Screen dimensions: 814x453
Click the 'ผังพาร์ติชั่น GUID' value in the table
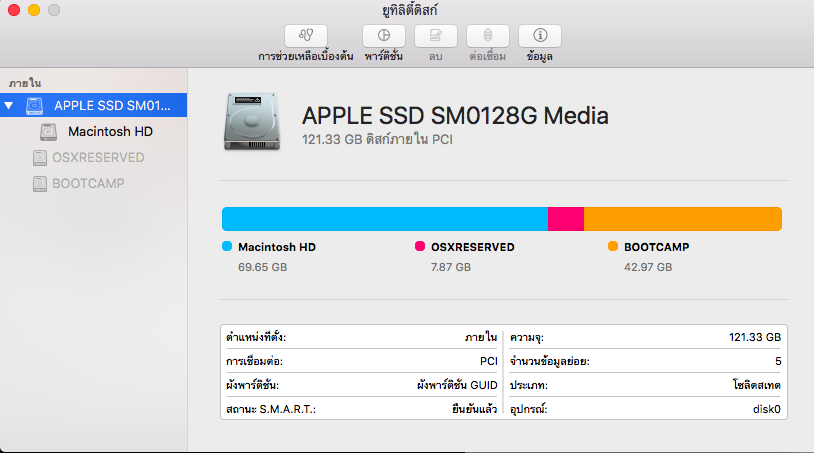tap(457, 385)
